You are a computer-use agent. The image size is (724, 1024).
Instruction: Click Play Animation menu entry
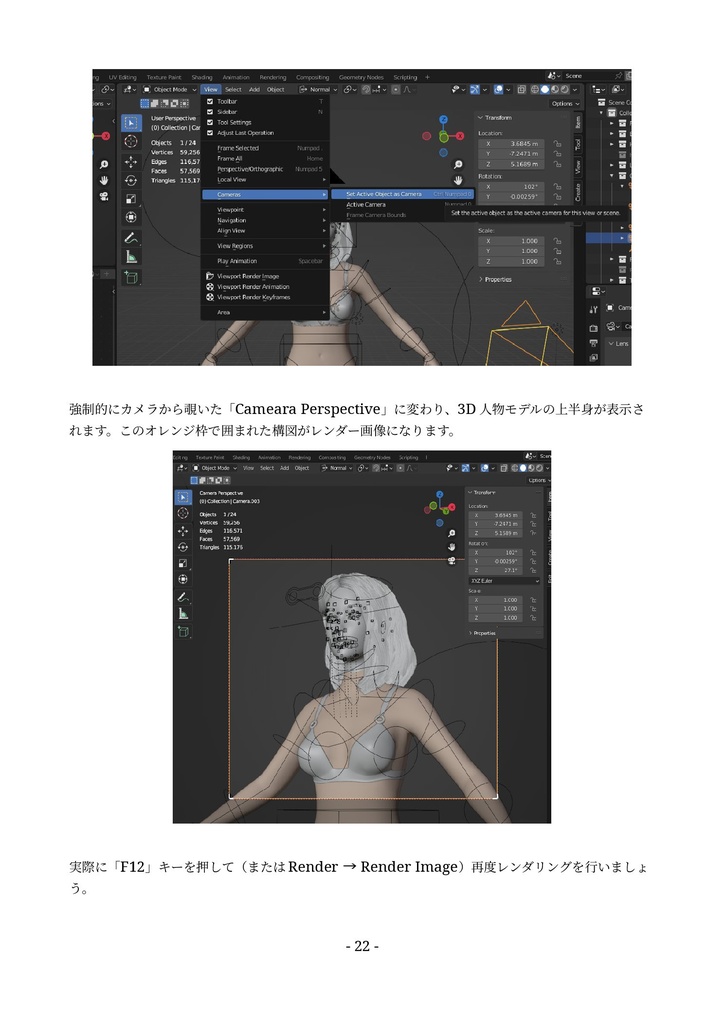(264, 261)
